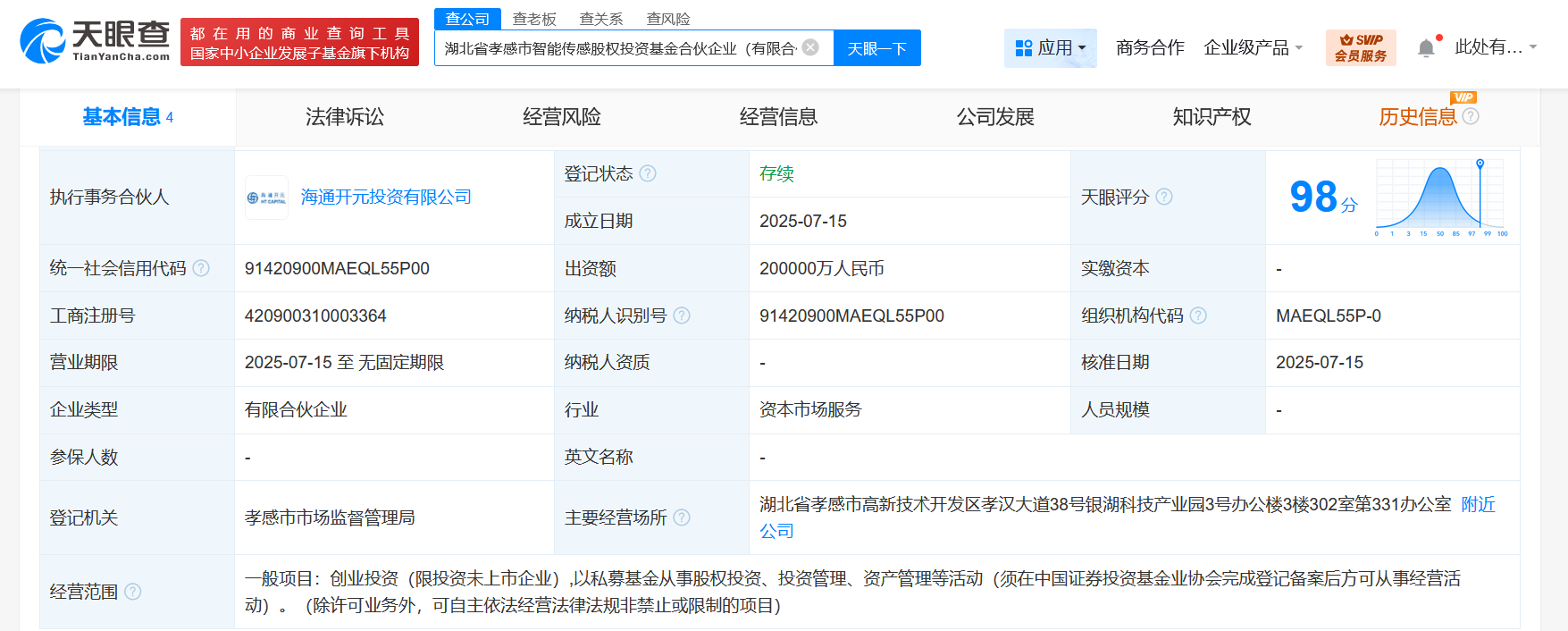Click help icon beside 天眼评分
This screenshot has height=631, width=1568.
pyautogui.click(x=1164, y=197)
